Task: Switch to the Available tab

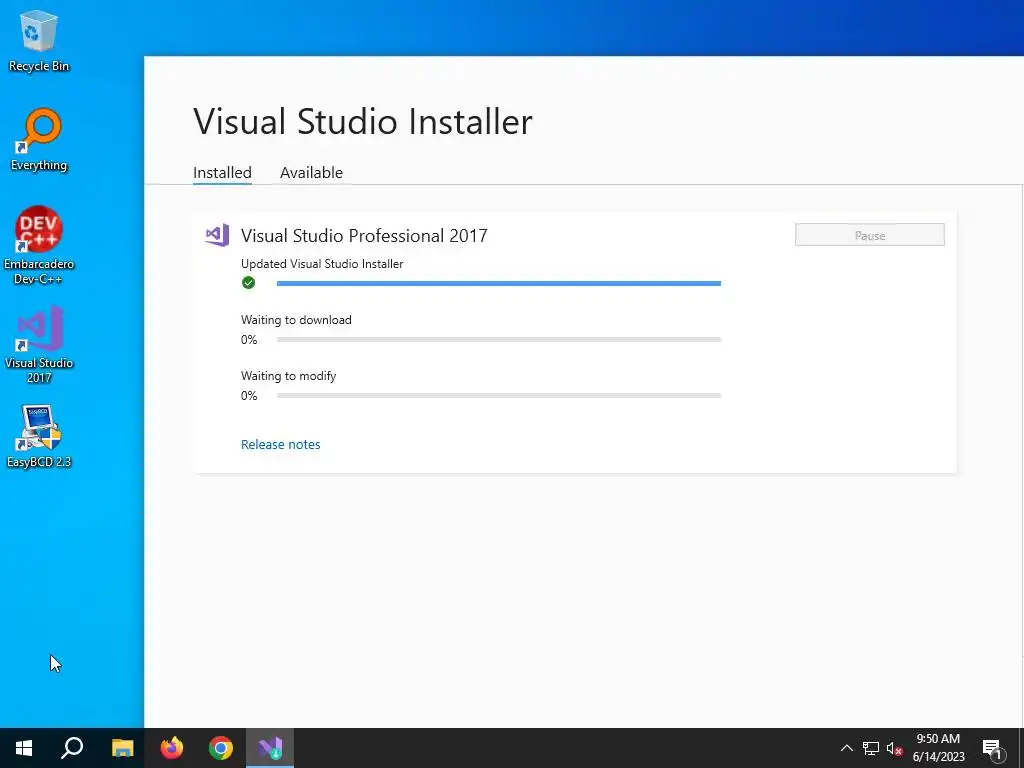Action: (x=311, y=172)
